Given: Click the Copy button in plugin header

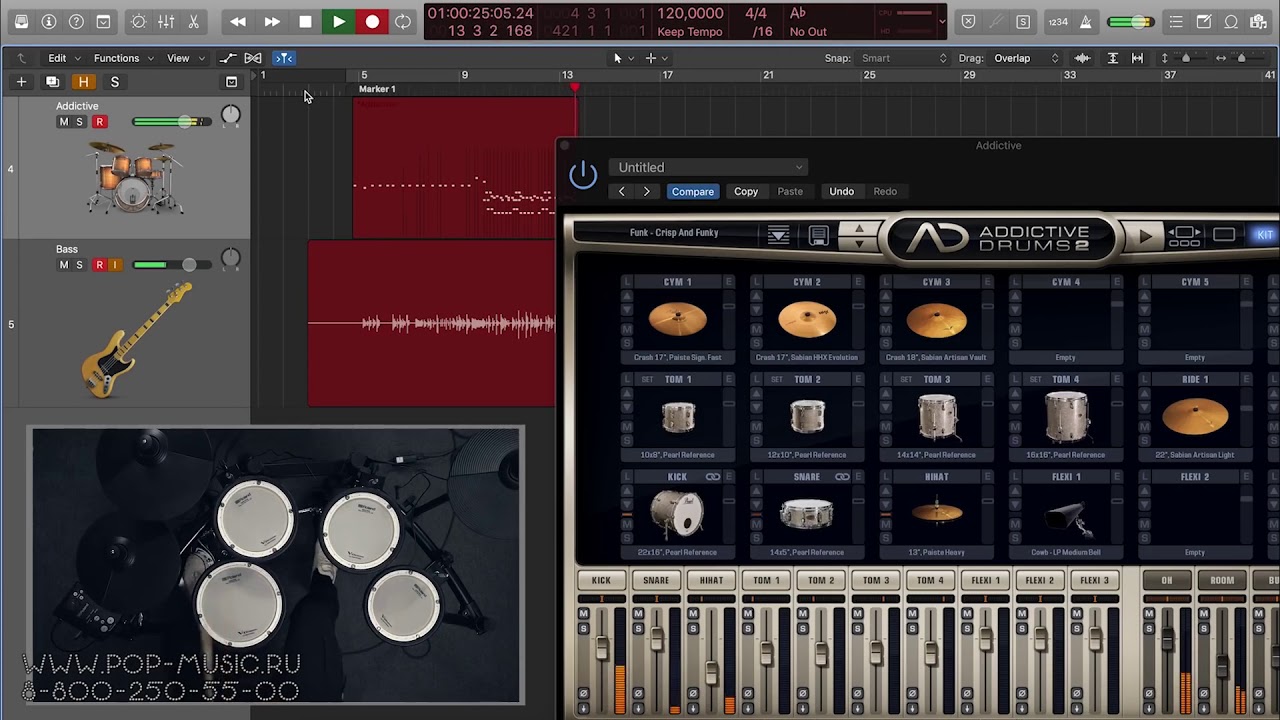Looking at the screenshot, I should click(x=746, y=191).
